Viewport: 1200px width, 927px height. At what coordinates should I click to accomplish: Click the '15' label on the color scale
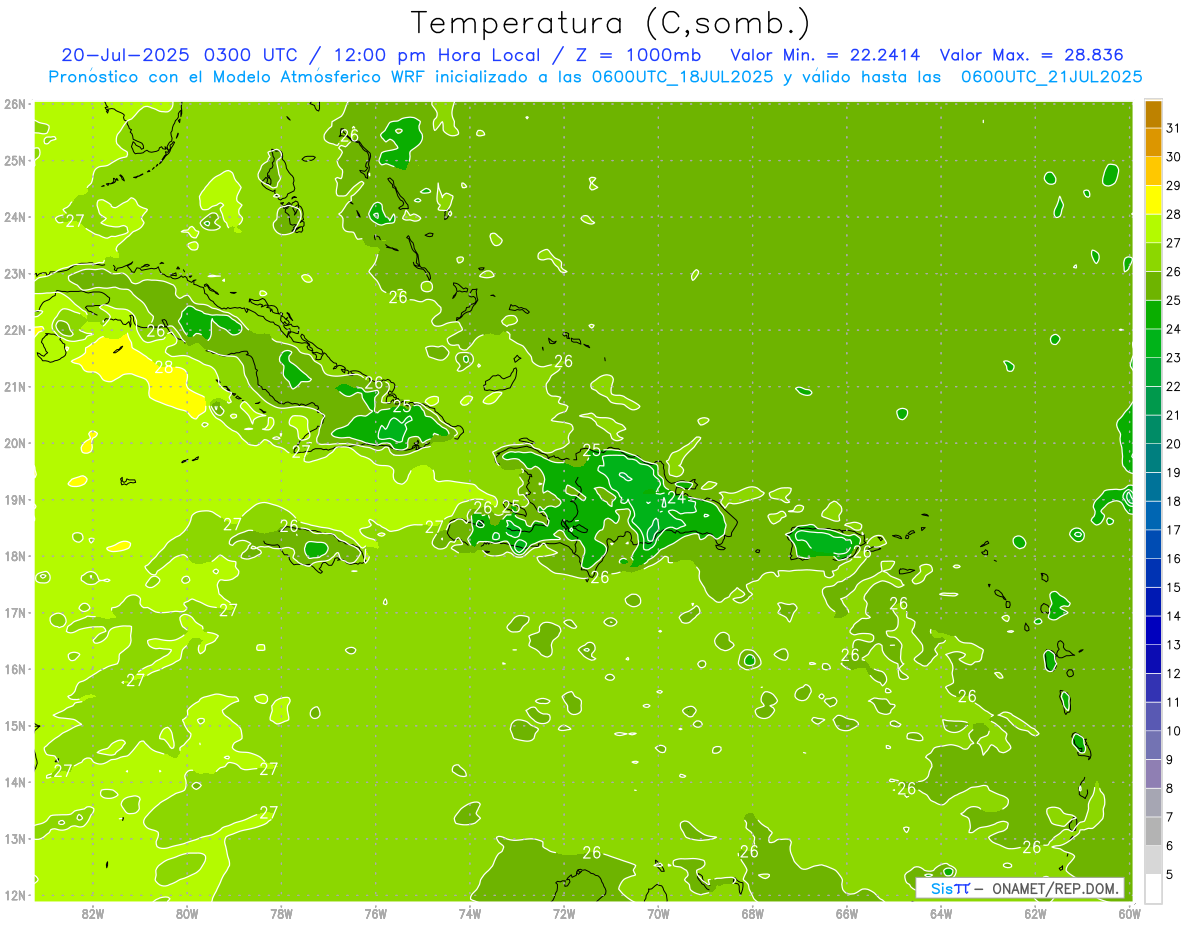pyautogui.click(x=1173, y=587)
